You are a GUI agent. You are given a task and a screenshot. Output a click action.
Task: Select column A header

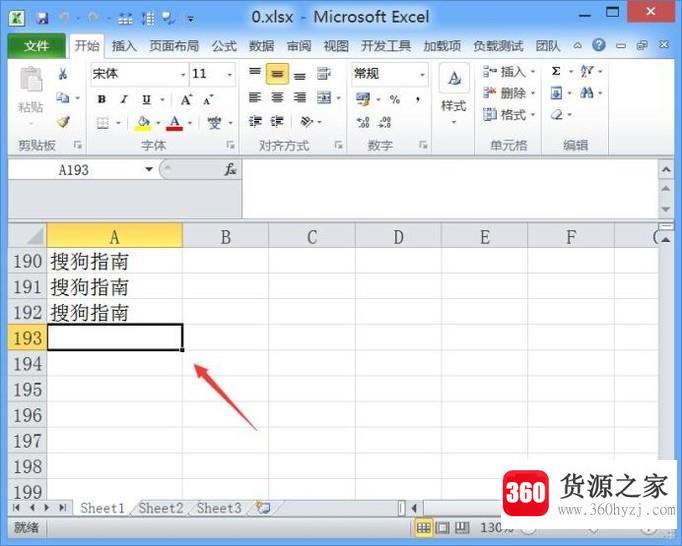pos(114,236)
